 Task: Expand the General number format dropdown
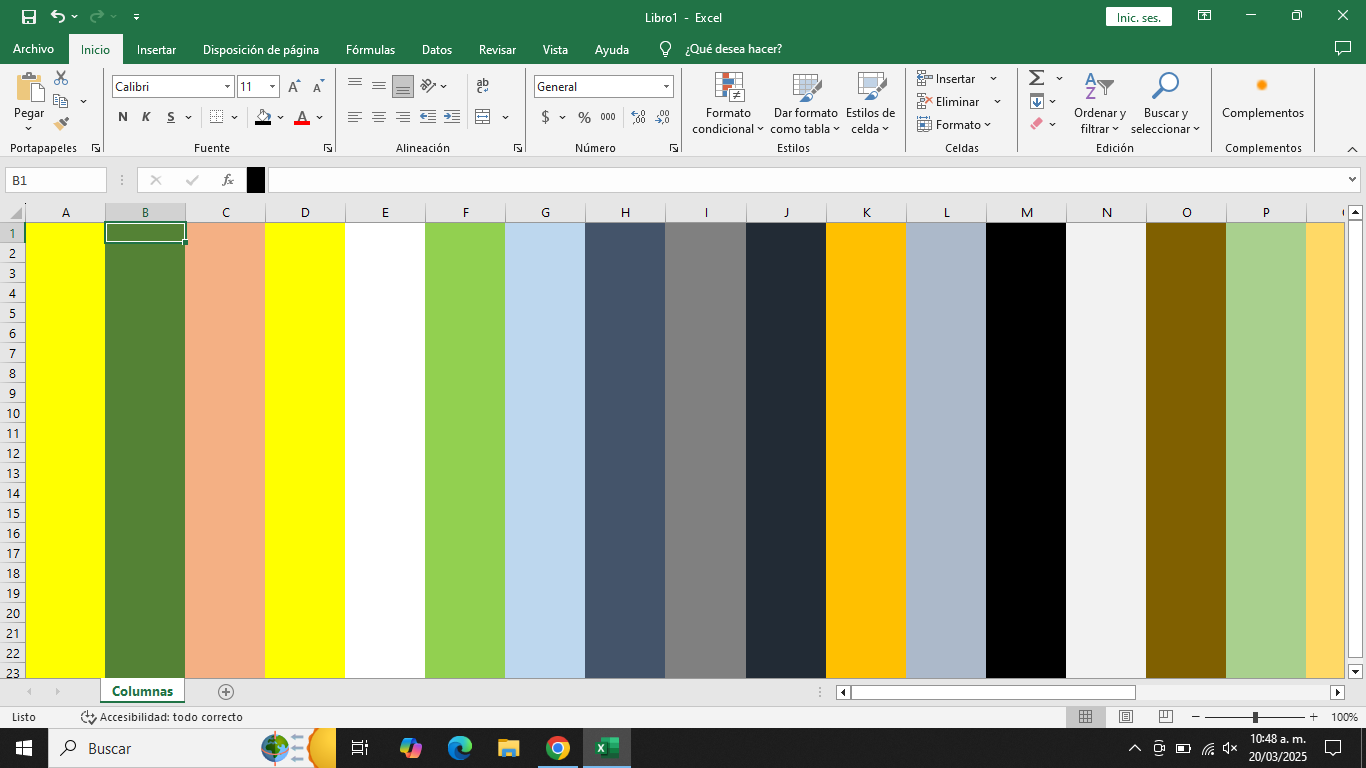[666, 87]
